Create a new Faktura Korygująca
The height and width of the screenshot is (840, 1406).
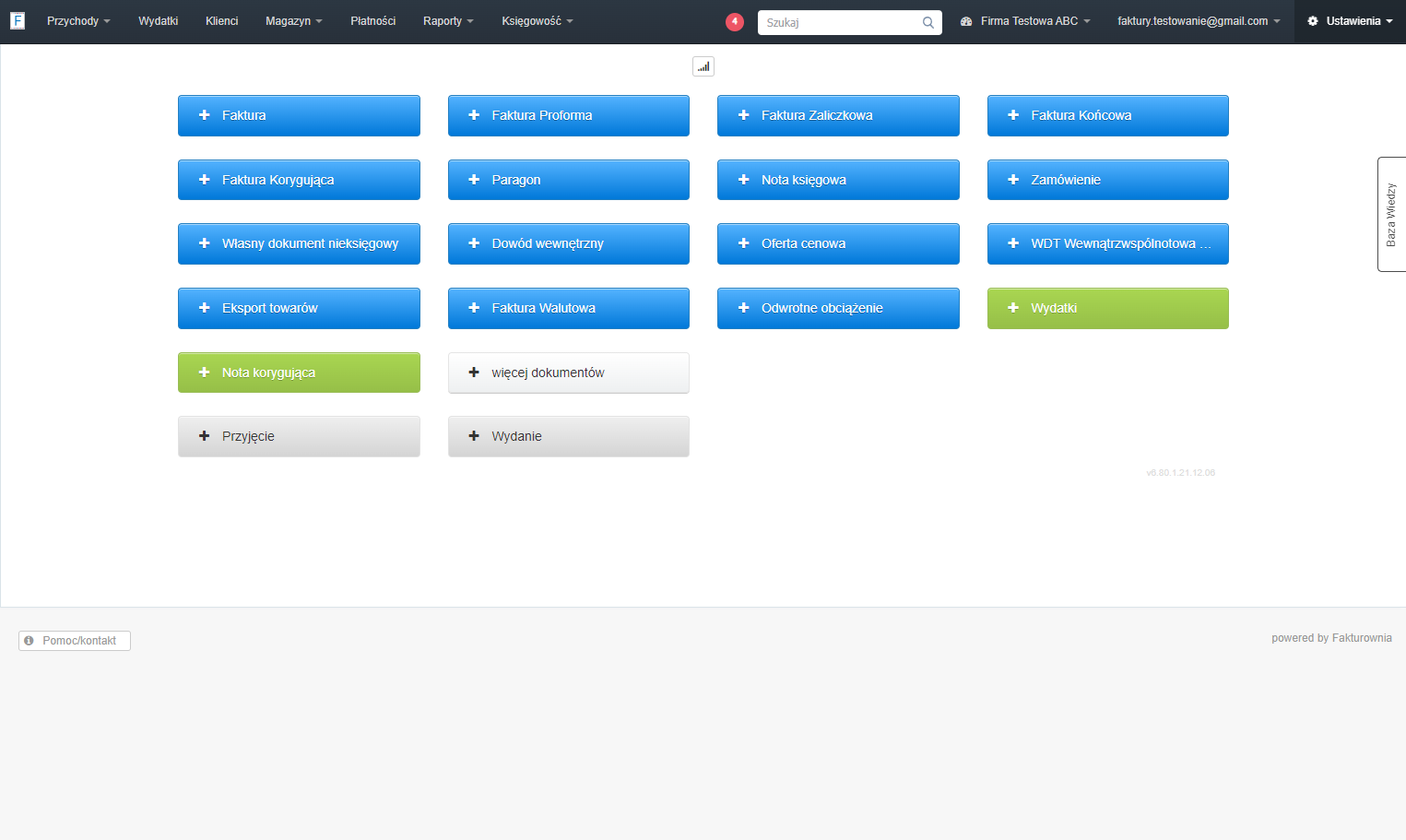tap(299, 180)
